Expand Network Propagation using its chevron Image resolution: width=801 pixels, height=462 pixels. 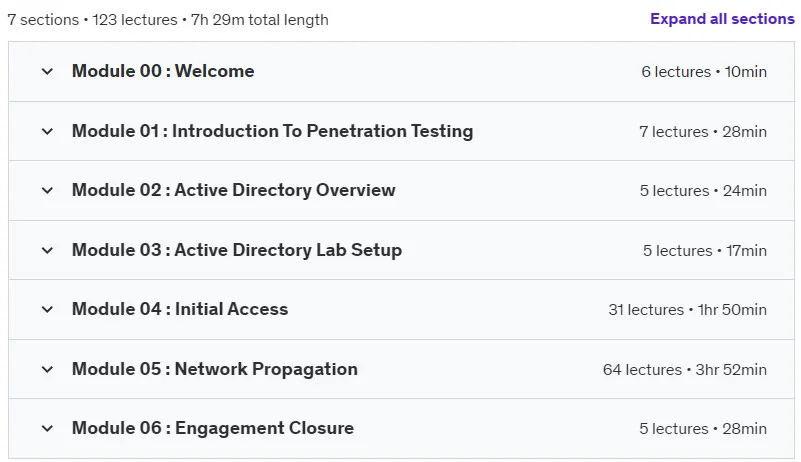47,369
